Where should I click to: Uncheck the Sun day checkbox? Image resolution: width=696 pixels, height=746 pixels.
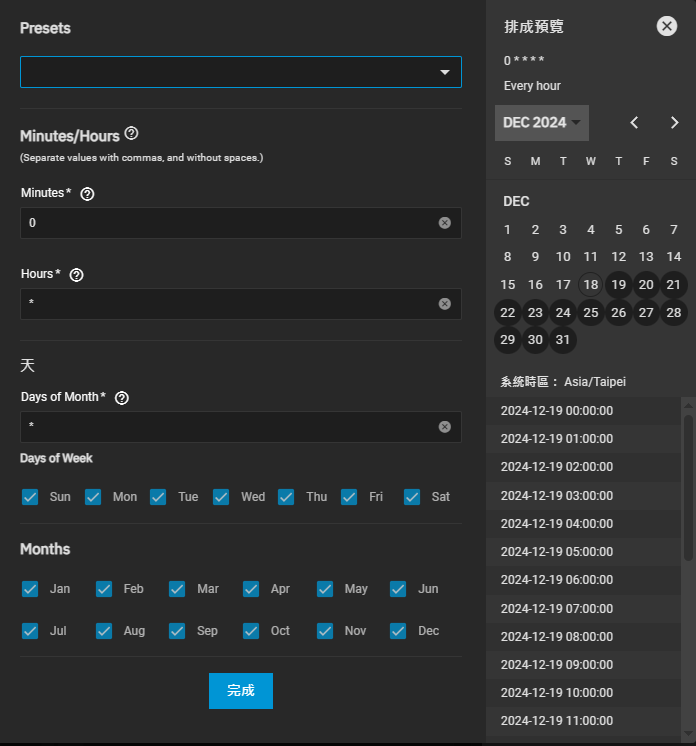[x=30, y=497]
